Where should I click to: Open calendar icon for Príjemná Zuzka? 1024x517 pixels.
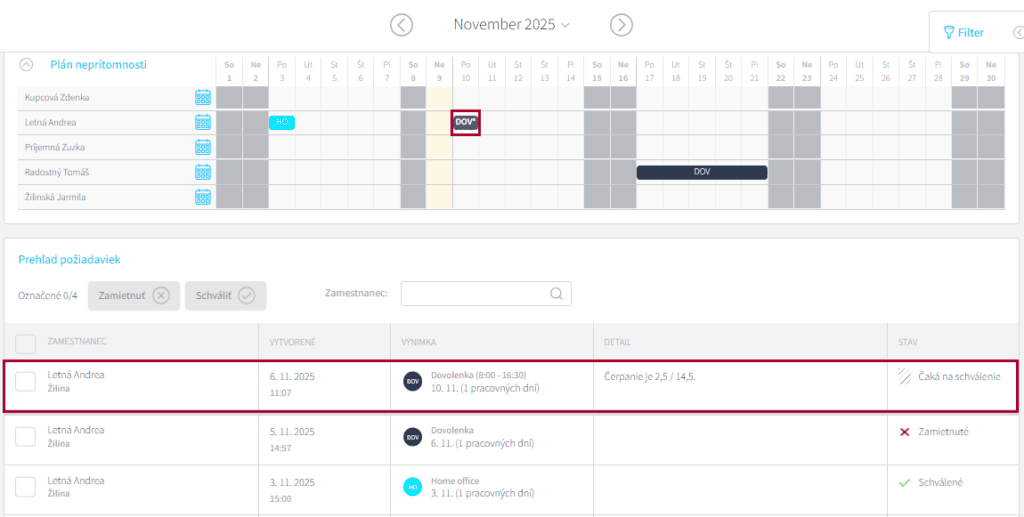(x=203, y=147)
